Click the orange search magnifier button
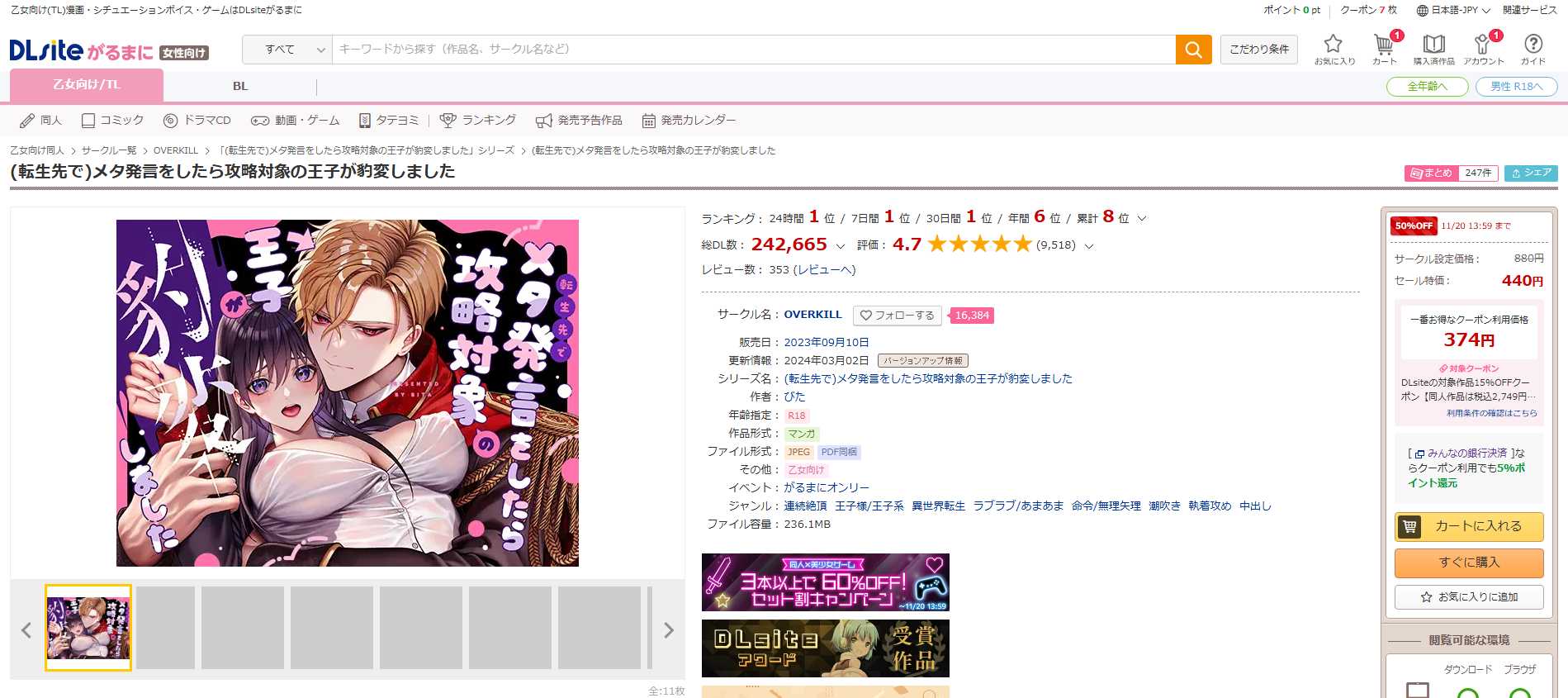 [1193, 50]
